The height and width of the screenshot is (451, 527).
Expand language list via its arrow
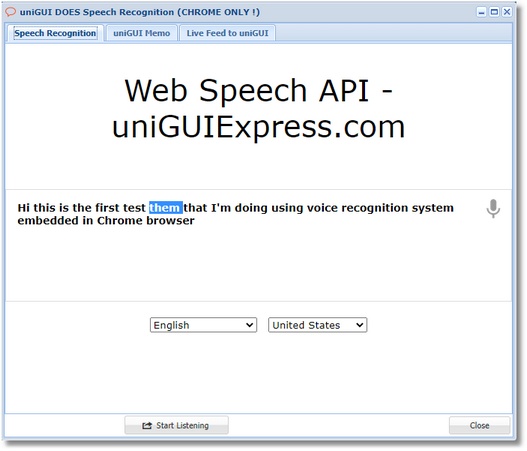[x=249, y=325]
